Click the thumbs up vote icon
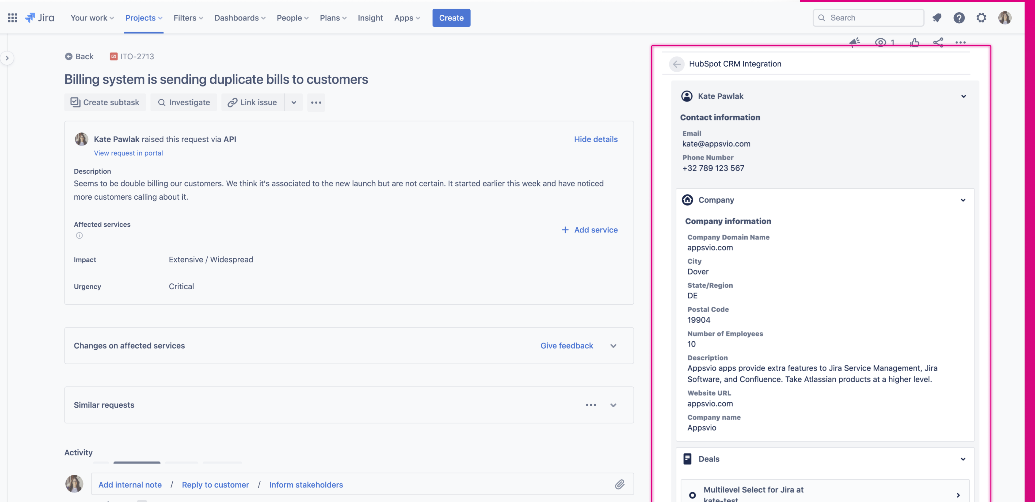 coord(915,42)
